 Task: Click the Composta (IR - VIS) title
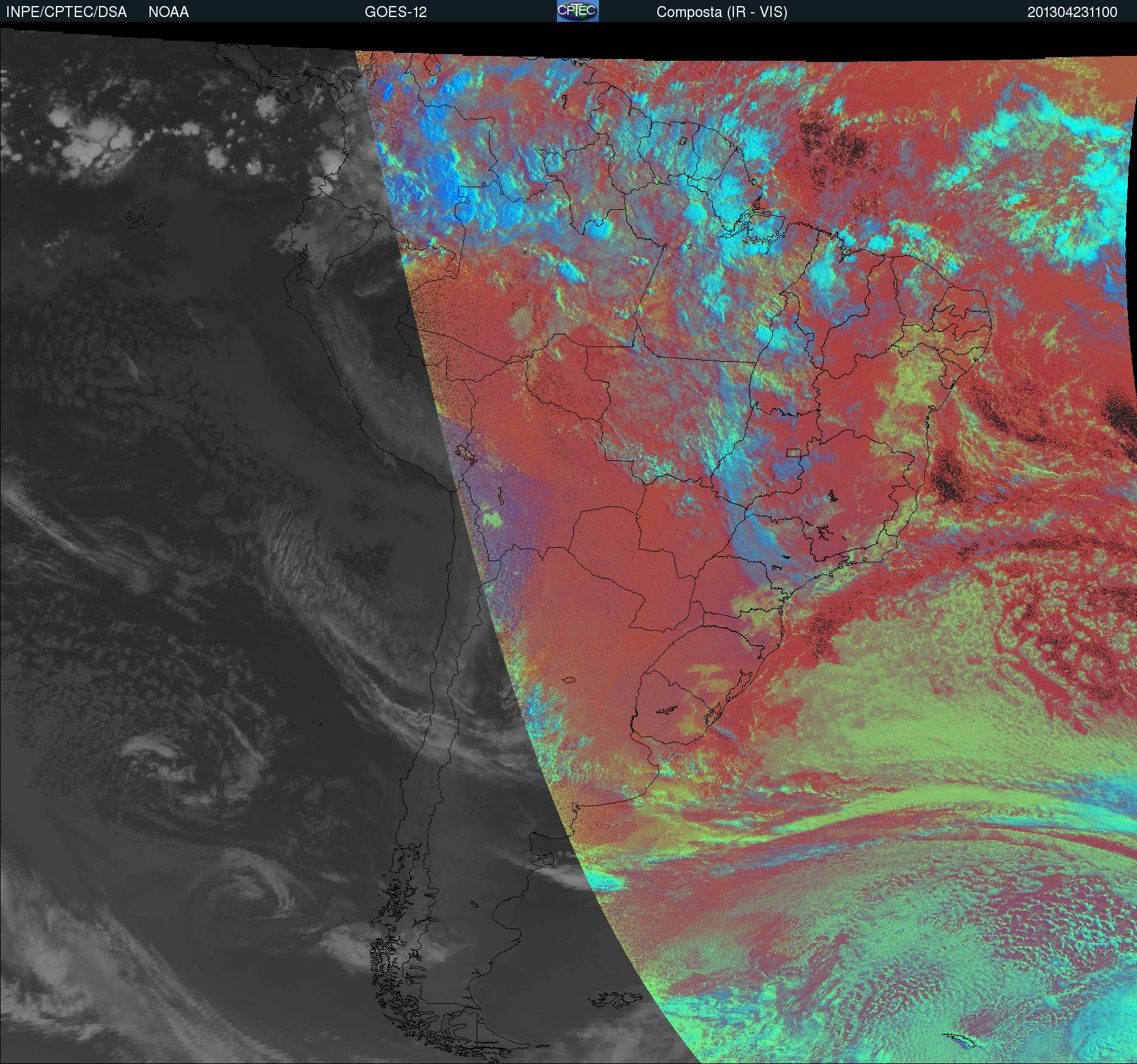[722, 12]
